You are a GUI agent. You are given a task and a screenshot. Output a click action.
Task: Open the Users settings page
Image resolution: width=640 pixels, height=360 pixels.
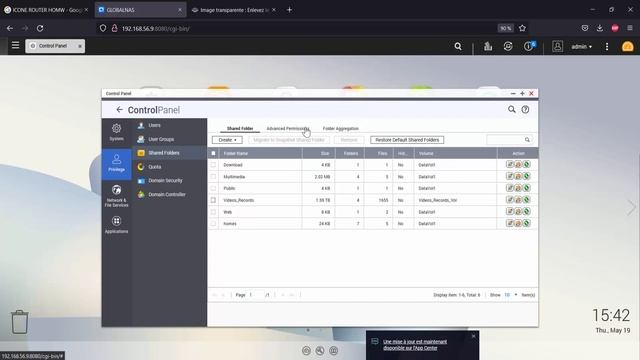point(154,125)
